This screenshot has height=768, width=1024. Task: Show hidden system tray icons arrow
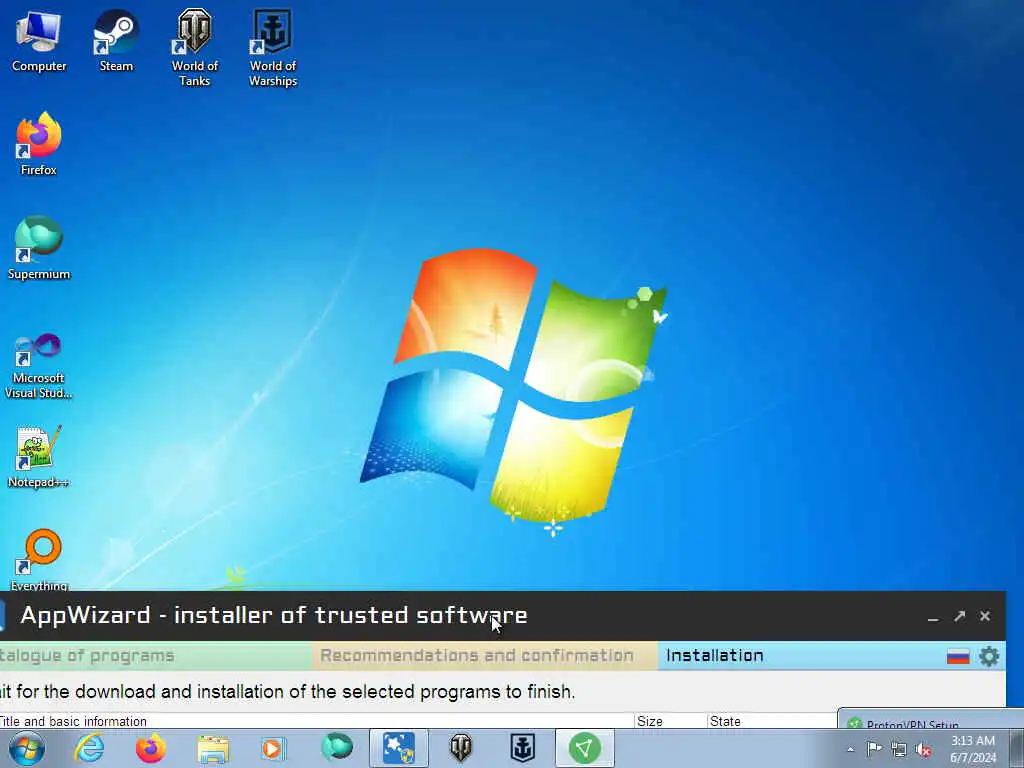point(850,749)
